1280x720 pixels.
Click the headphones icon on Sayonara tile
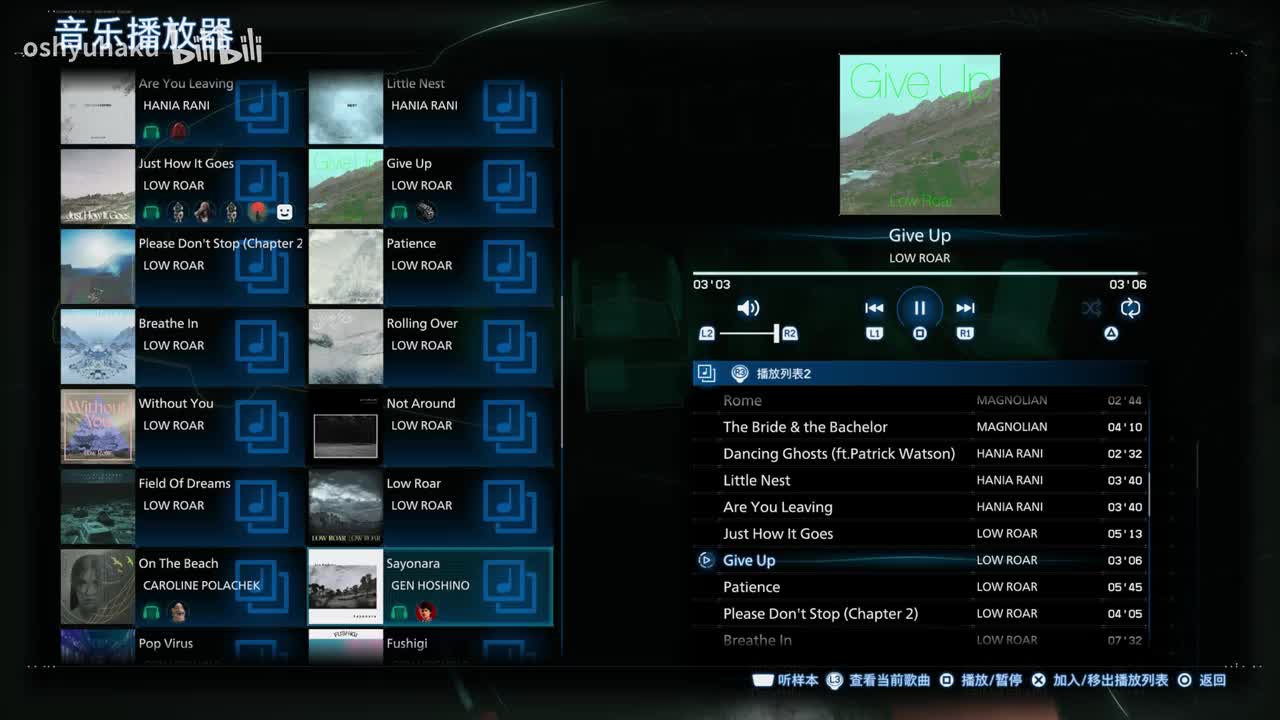[399, 611]
